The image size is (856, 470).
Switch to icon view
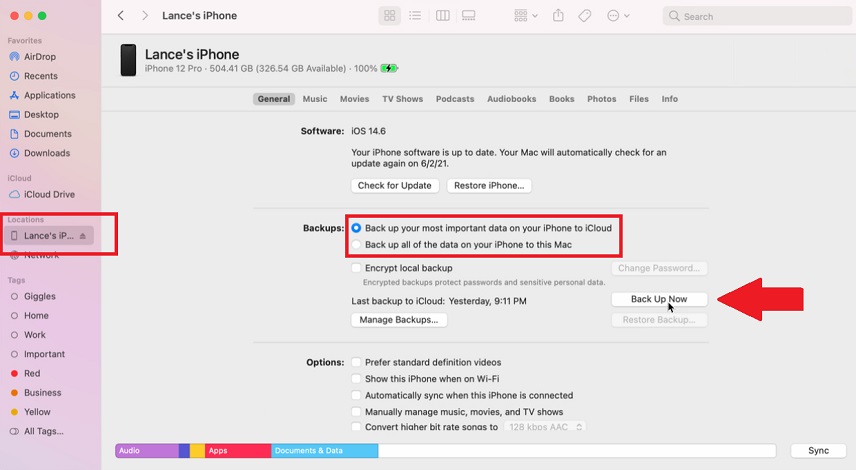click(389, 16)
